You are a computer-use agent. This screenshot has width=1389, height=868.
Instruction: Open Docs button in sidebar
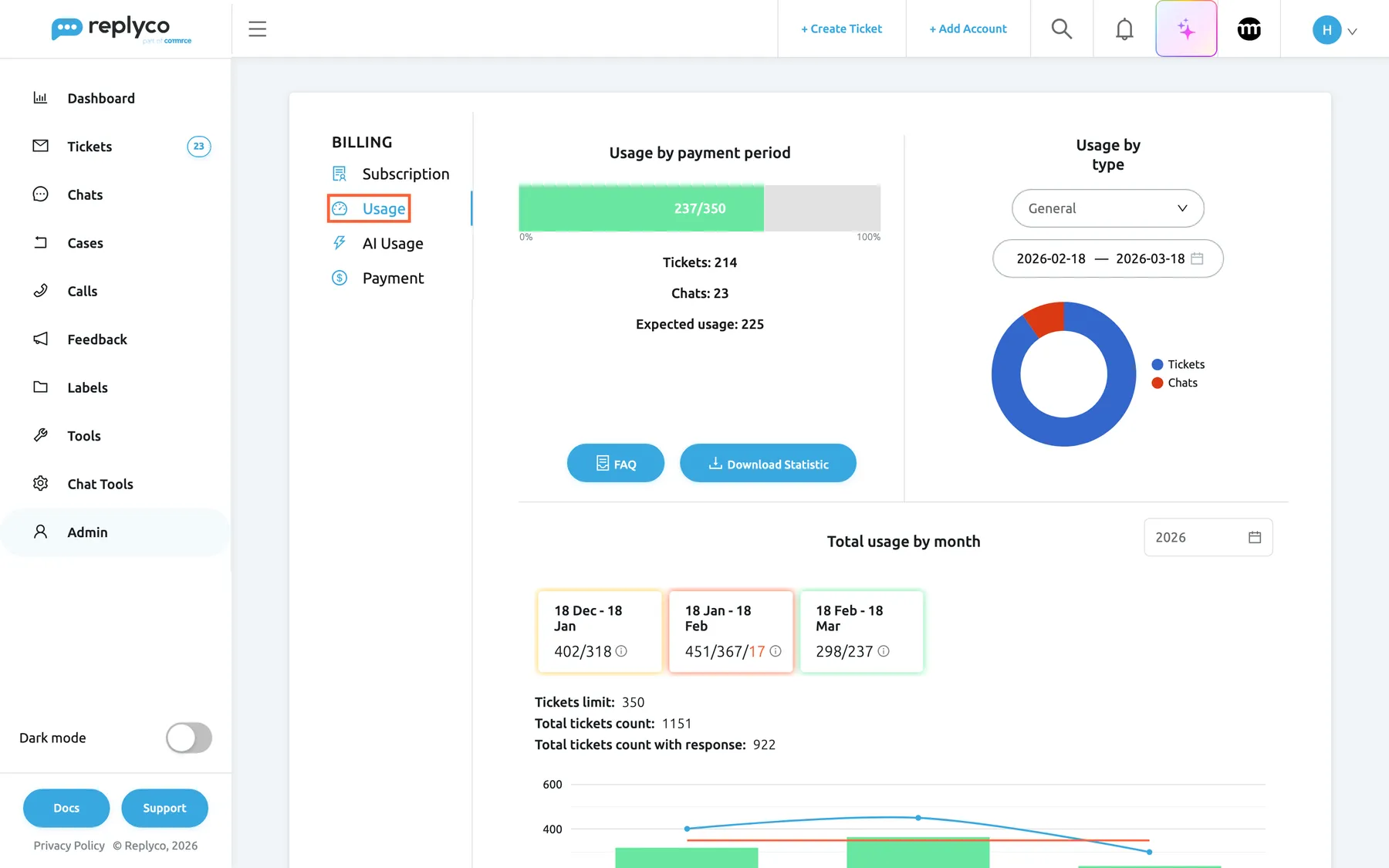click(66, 808)
